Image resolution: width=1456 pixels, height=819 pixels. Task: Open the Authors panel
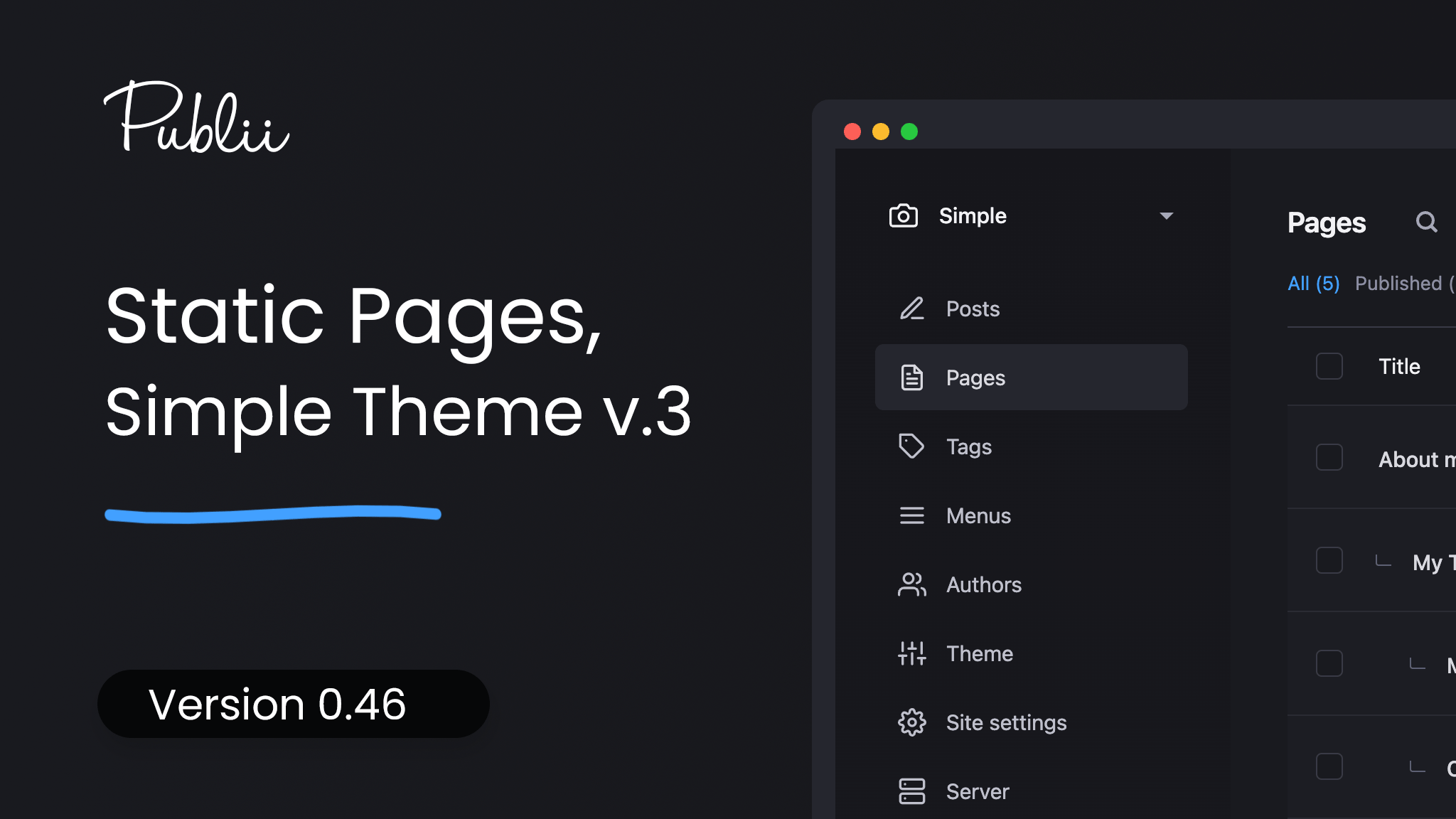[983, 584]
